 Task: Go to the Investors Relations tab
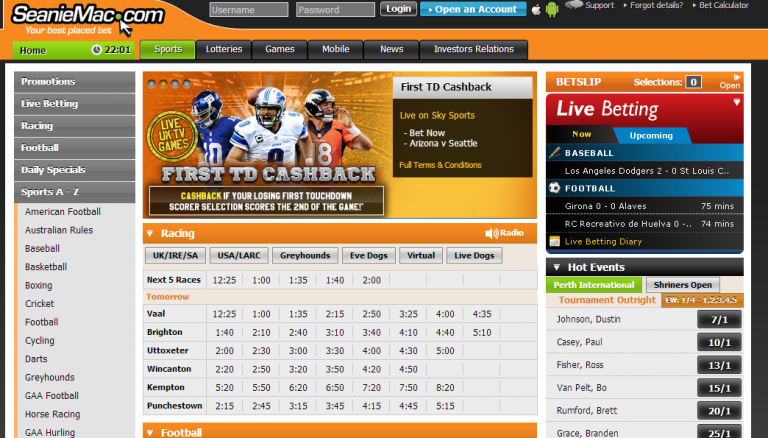click(474, 49)
